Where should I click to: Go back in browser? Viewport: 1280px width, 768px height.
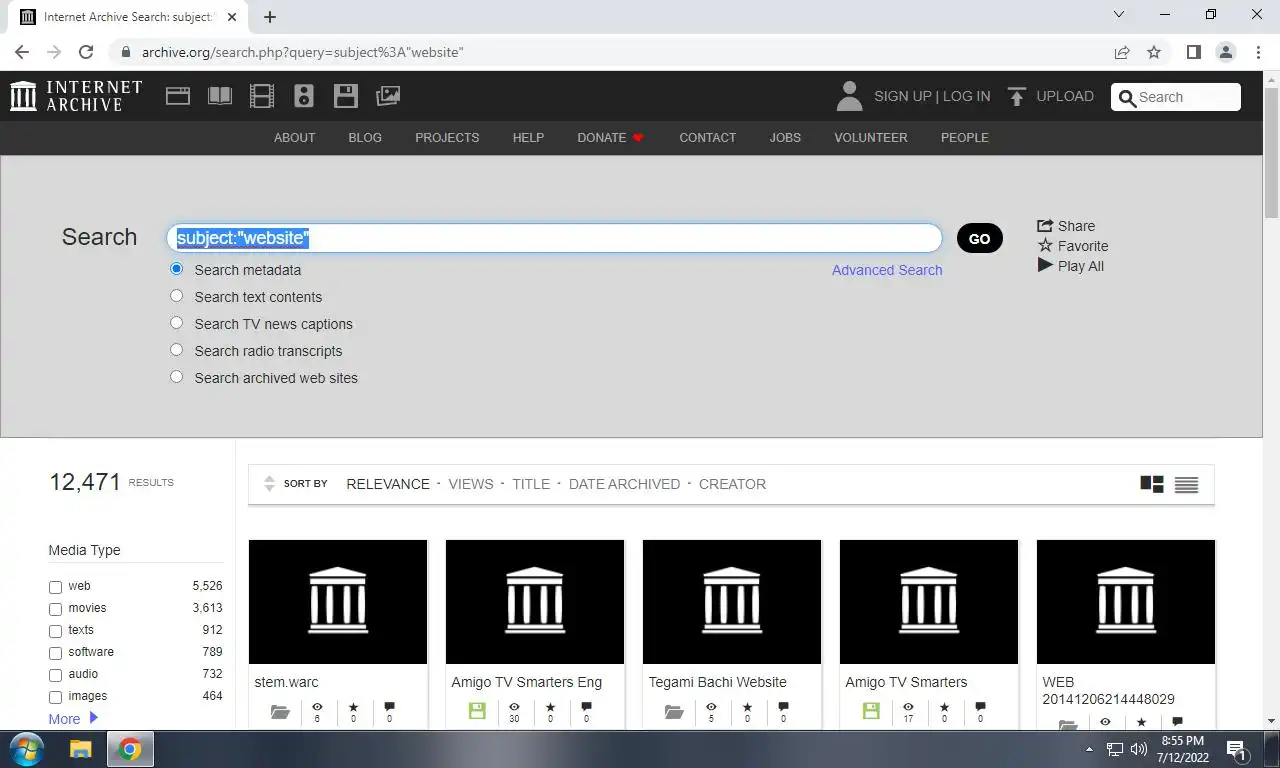click(x=22, y=52)
